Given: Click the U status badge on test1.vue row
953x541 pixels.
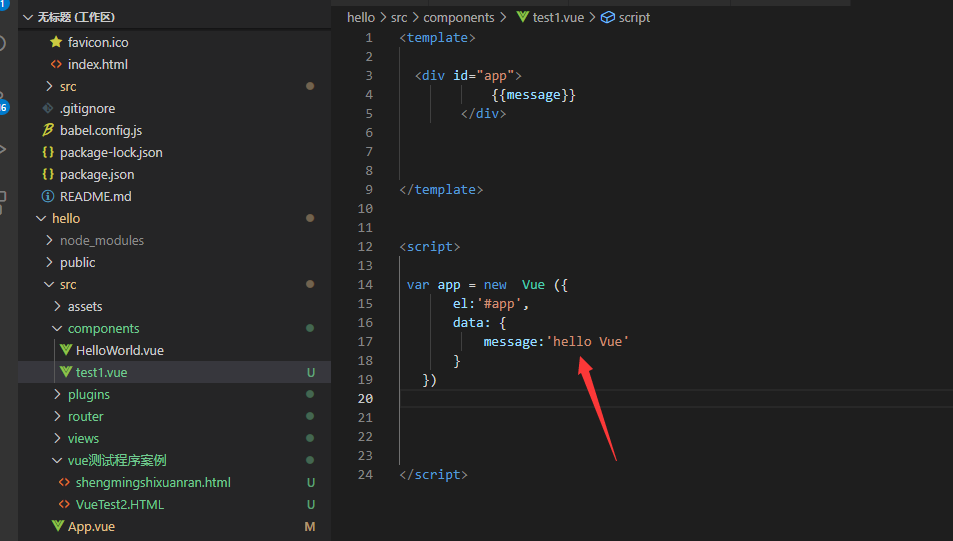Looking at the screenshot, I should (x=311, y=373).
